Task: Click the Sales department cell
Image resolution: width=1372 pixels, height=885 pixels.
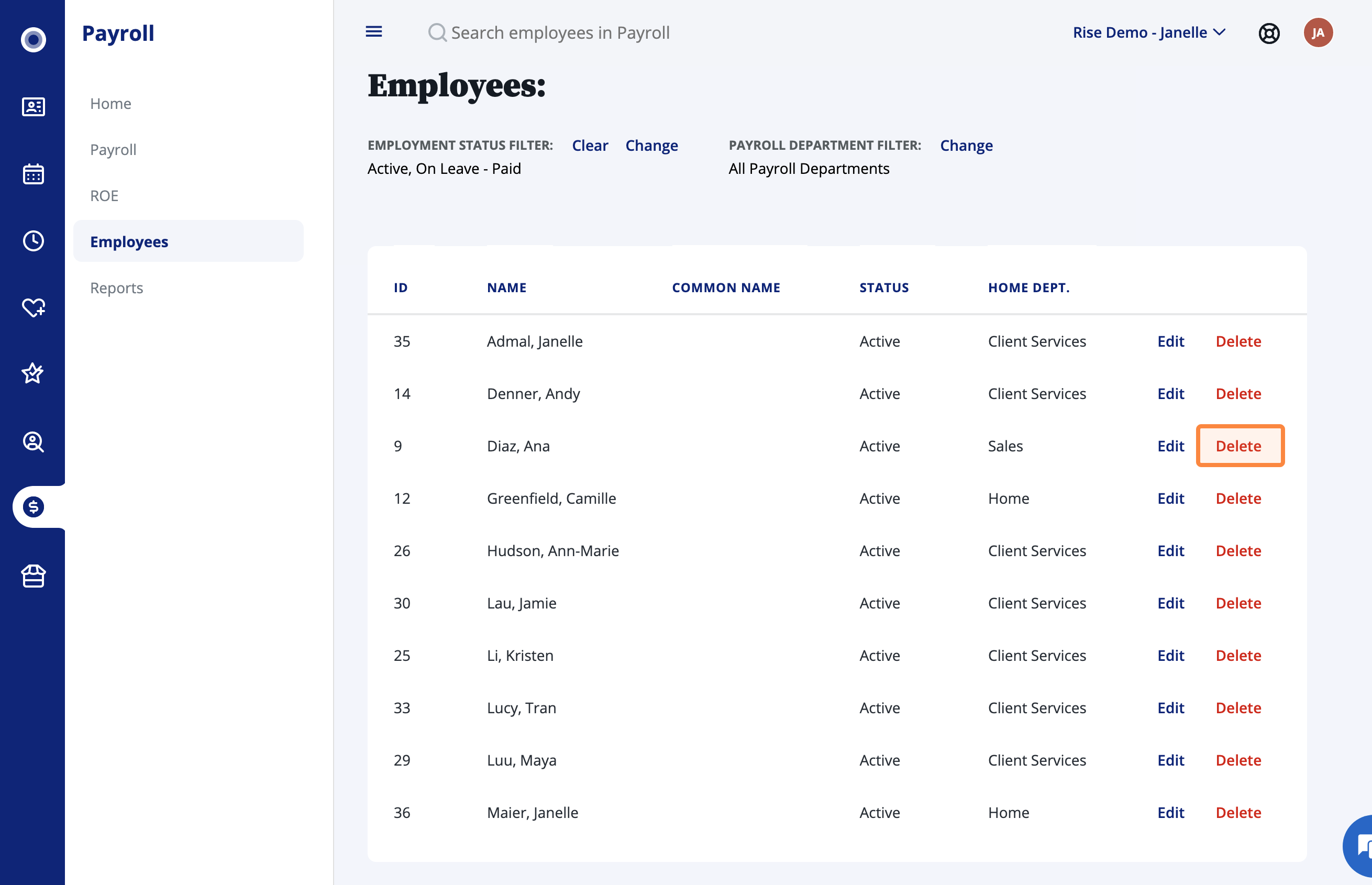Action: point(1005,446)
